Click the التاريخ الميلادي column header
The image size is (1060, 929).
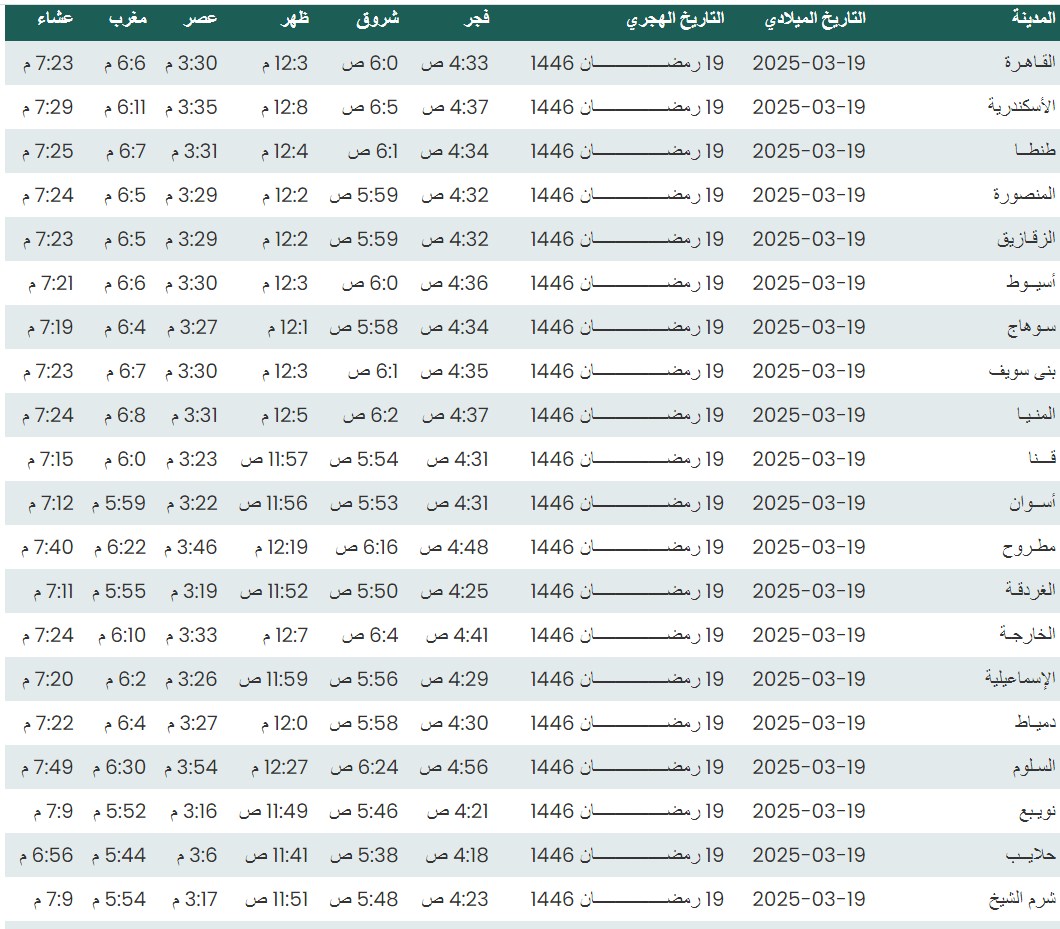pyautogui.click(x=815, y=19)
